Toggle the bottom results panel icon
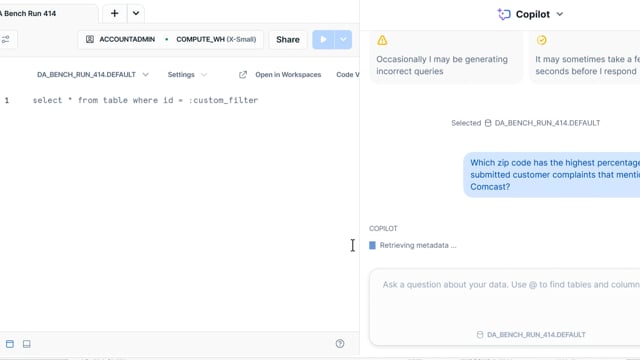This screenshot has width=640, height=360. [x=27, y=344]
